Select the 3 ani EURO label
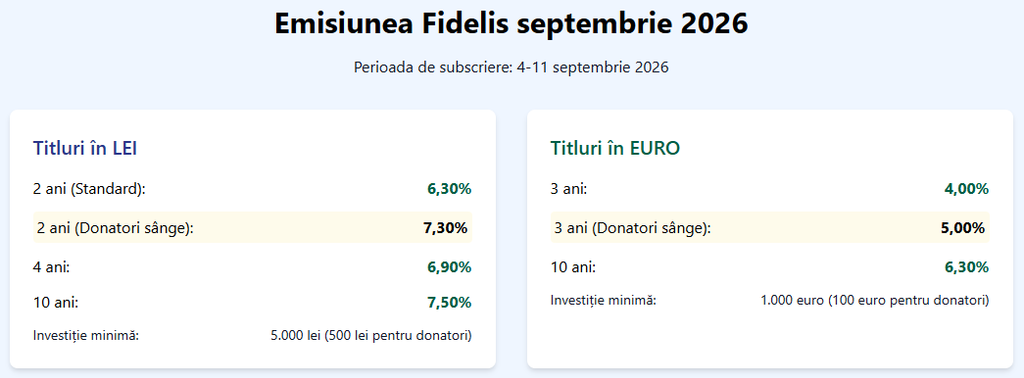1024x378 pixels. [x=569, y=189]
